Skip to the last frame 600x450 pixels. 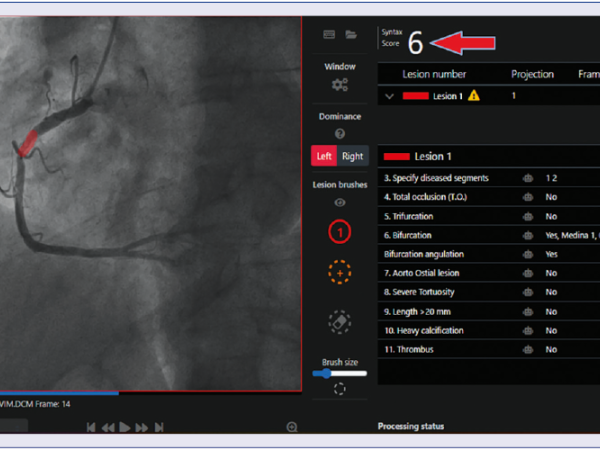tap(158, 427)
